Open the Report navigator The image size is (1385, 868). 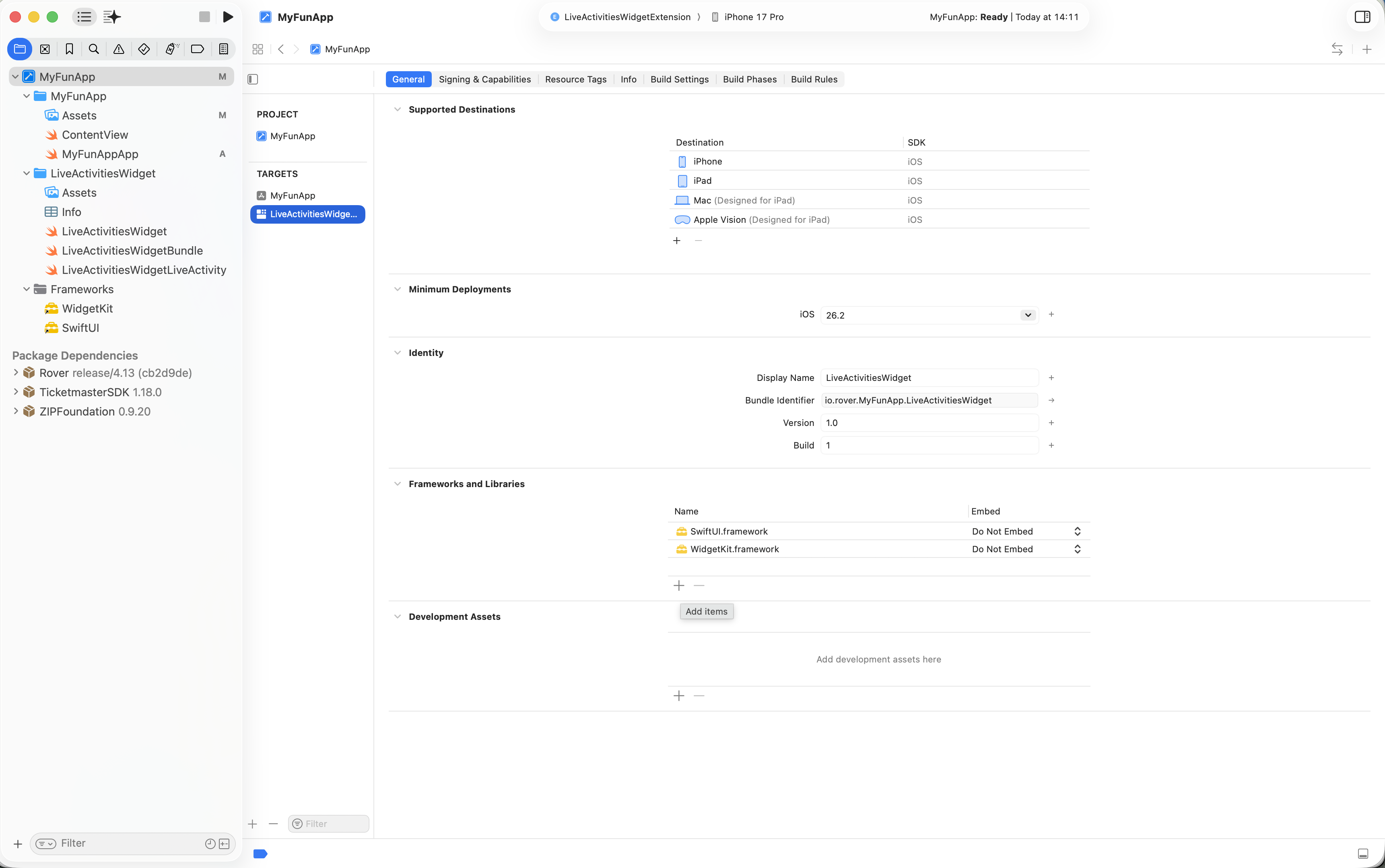(x=223, y=49)
